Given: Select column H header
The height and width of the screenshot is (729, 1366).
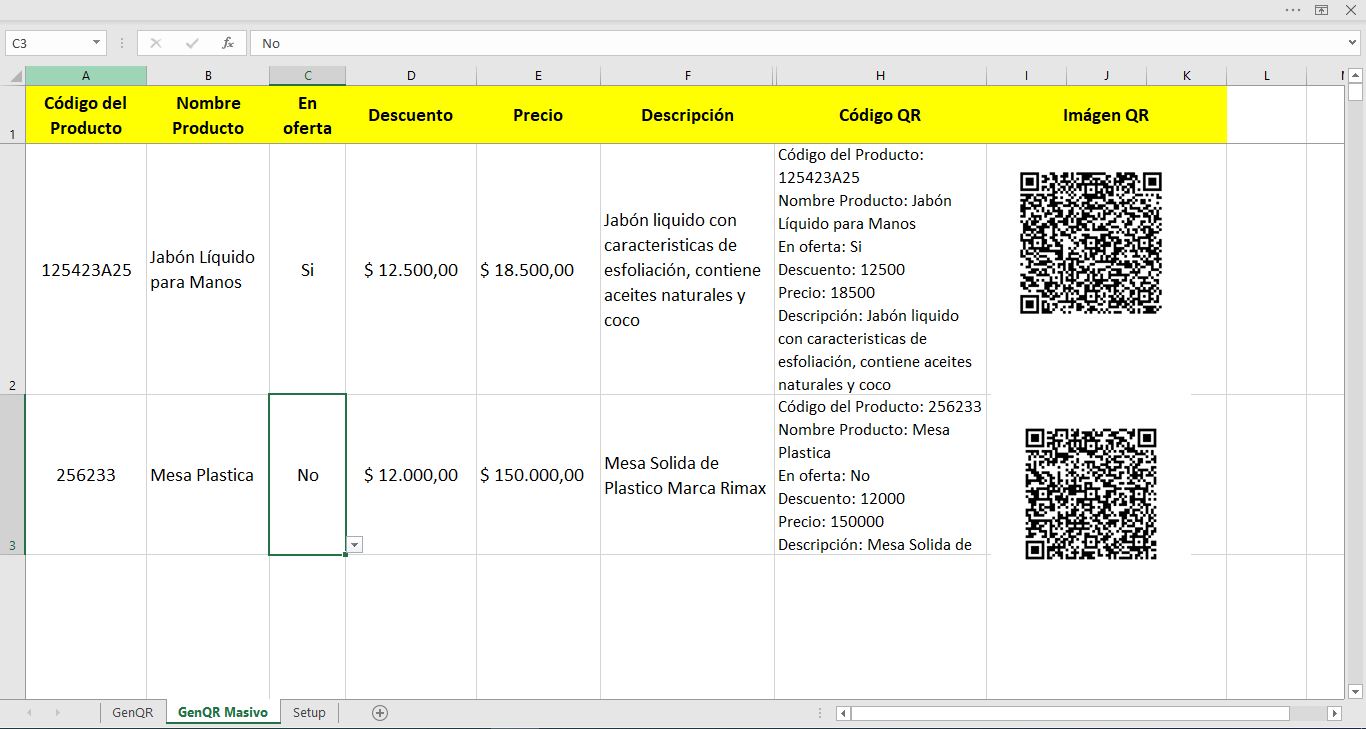Looking at the screenshot, I should click(880, 76).
